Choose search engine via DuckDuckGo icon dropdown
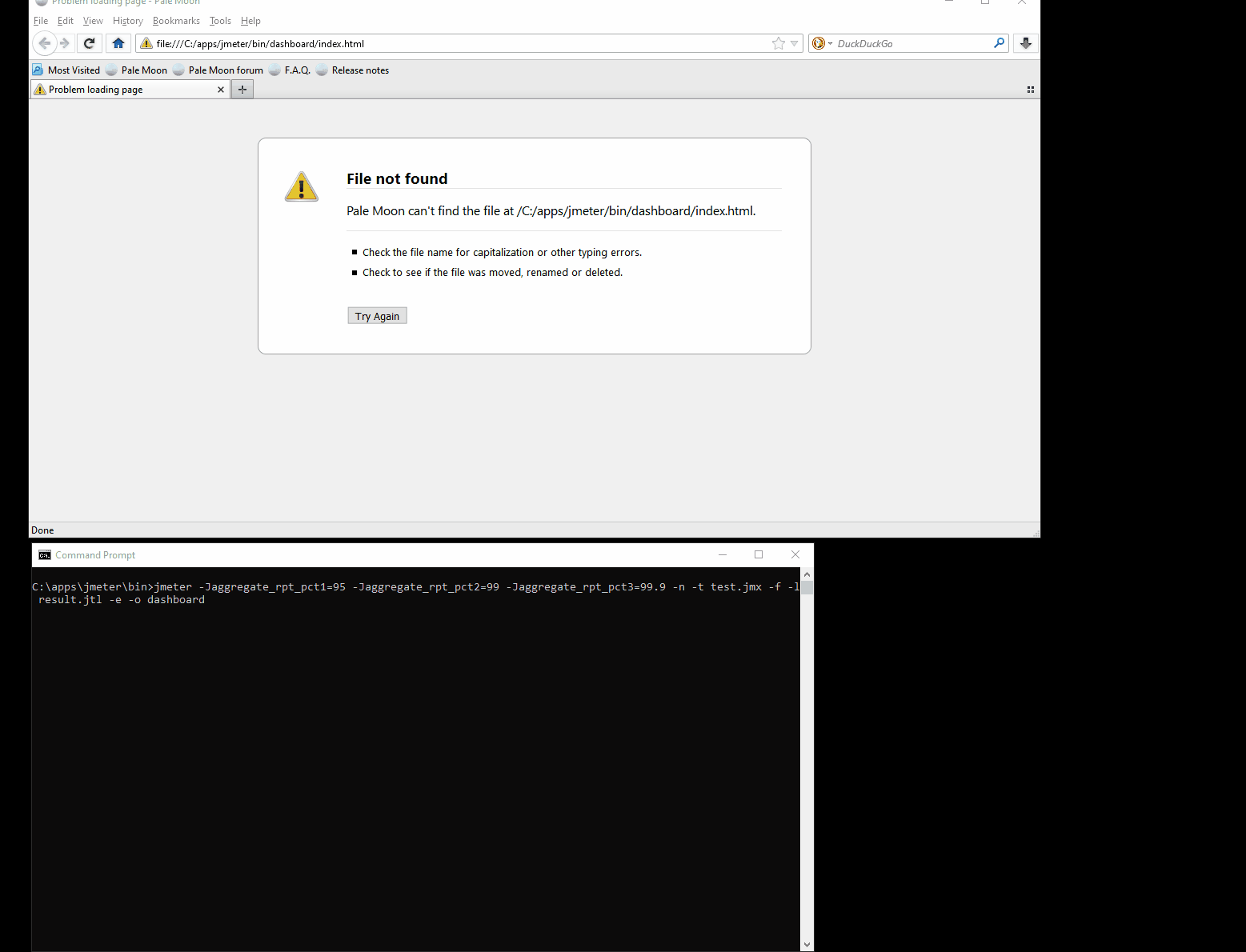 point(822,43)
